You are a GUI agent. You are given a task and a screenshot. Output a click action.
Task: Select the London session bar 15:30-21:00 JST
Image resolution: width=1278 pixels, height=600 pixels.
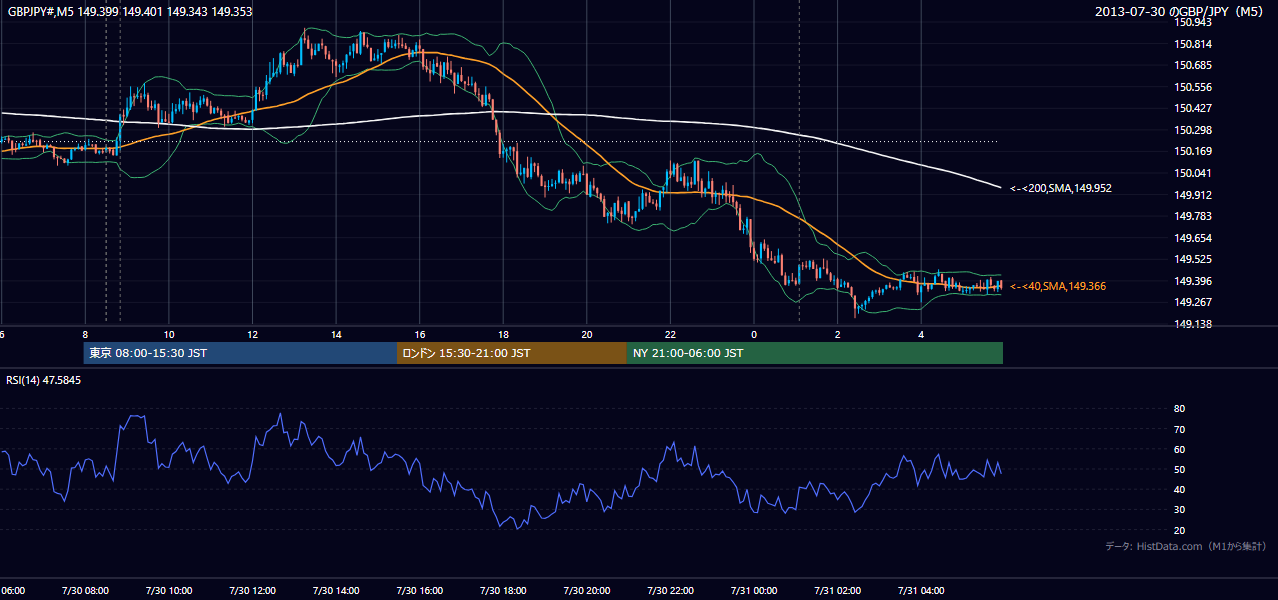tap(512, 353)
